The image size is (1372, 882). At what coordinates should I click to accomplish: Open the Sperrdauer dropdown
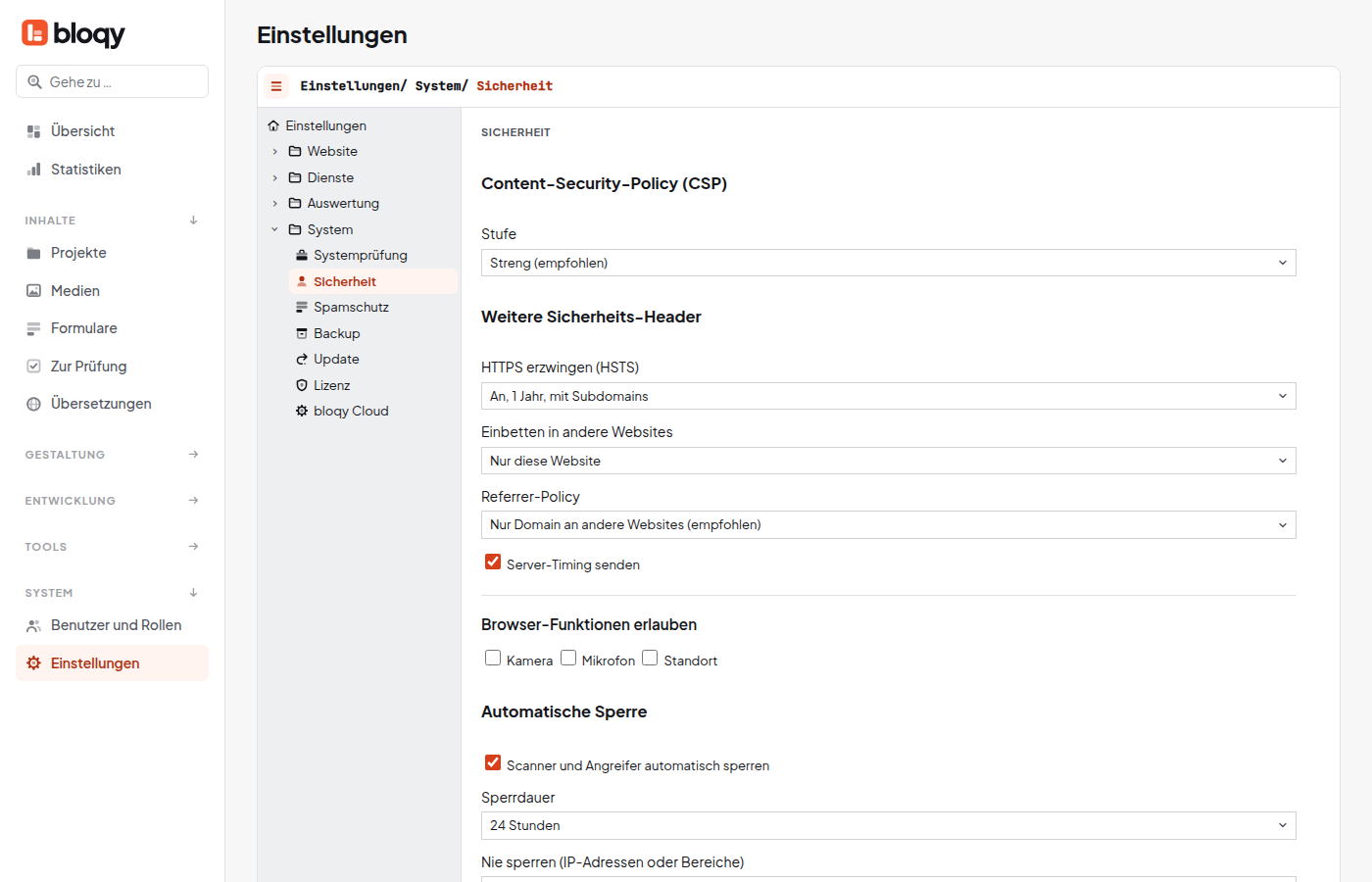pyautogui.click(x=889, y=825)
